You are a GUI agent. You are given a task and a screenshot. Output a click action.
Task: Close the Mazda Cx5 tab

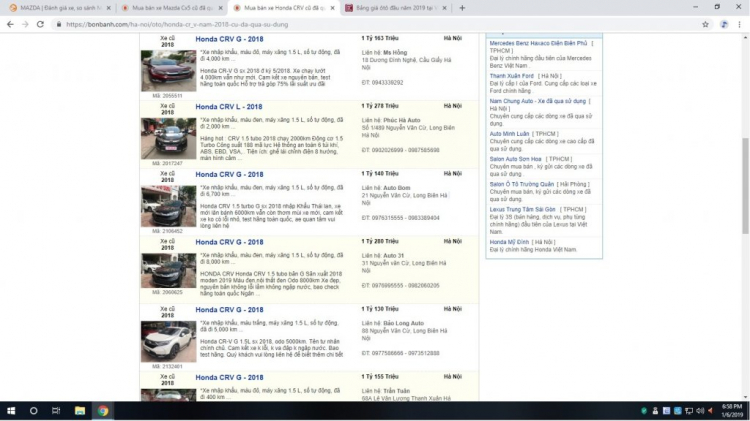point(221,8)
